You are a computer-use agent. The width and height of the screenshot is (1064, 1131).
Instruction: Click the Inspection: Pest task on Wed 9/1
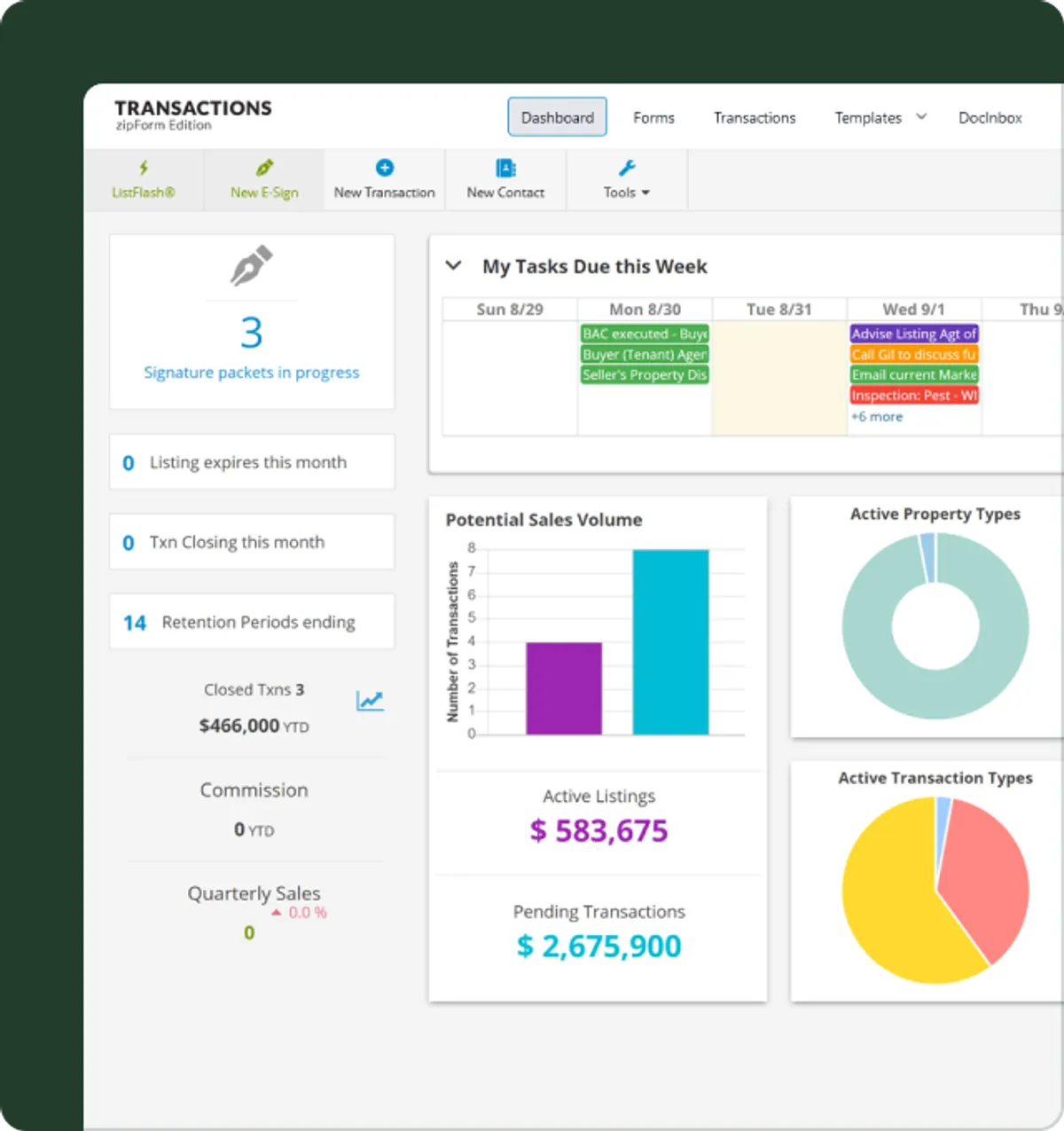[x=913, y=395]
